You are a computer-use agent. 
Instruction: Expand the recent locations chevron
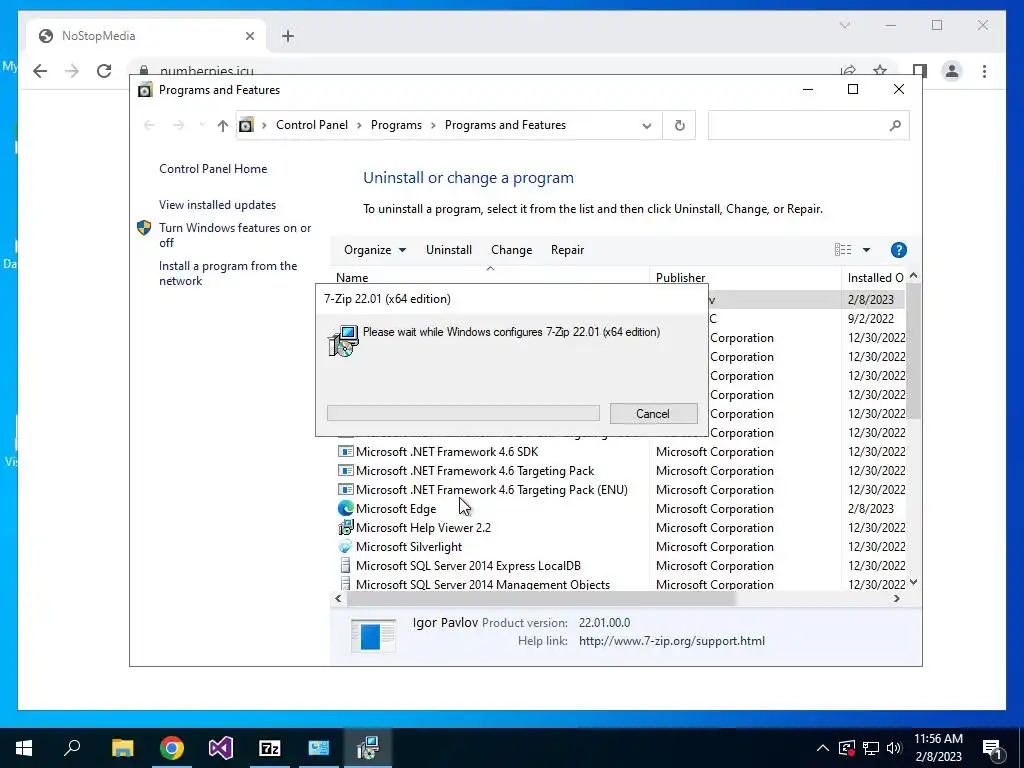point(202,125)
